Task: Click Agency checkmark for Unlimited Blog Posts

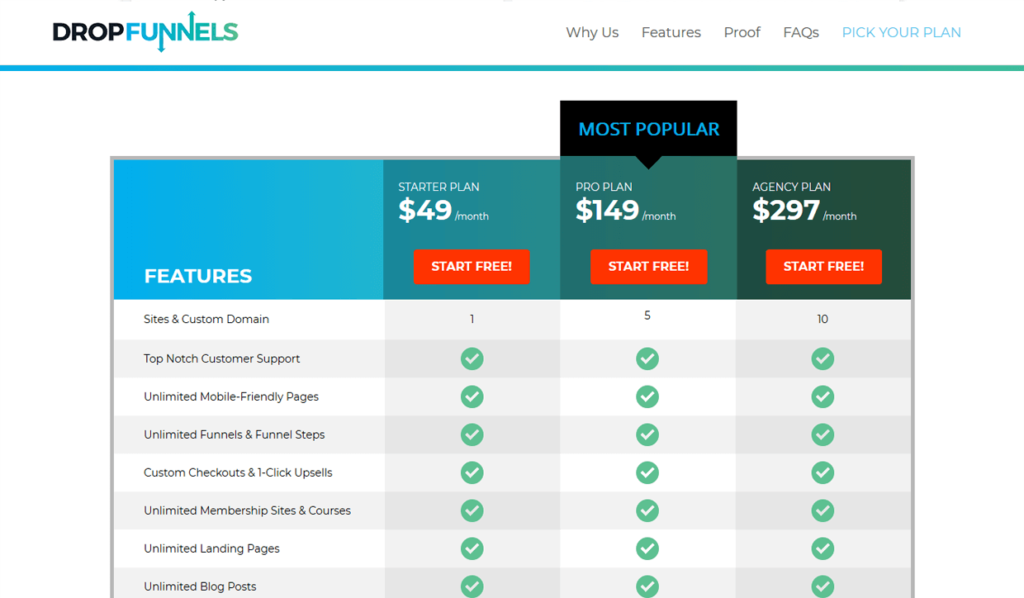Action: point(822,586)
